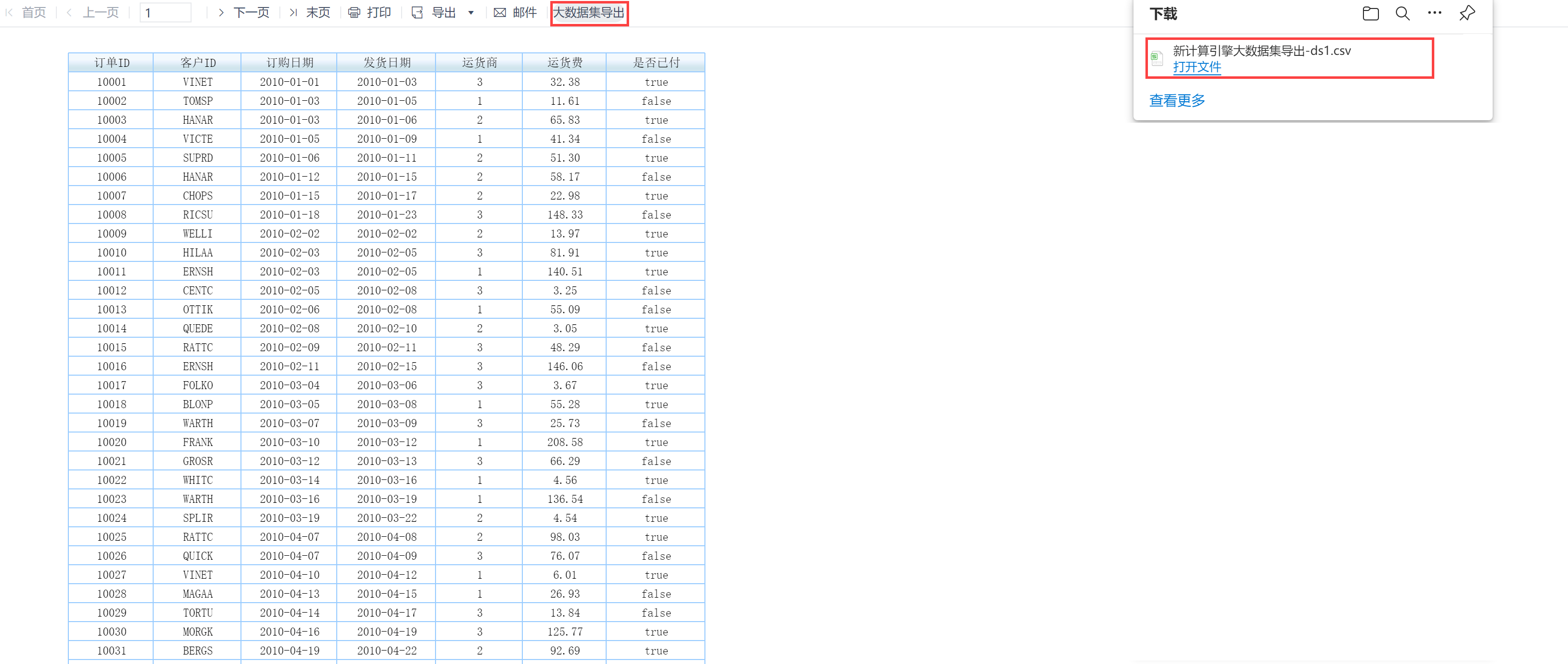The image size is (1568, 664).
Task: Click 查看更多 link
Action: coord(1176,100)
